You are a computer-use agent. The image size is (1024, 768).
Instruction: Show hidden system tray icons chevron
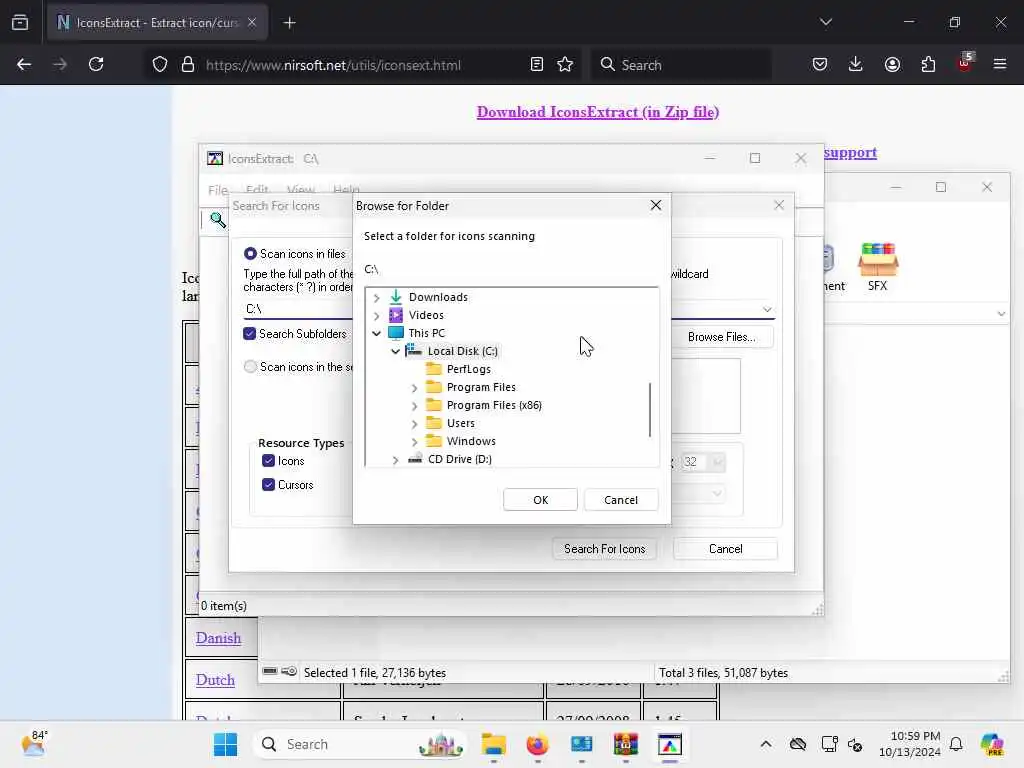tap(766, 744)
